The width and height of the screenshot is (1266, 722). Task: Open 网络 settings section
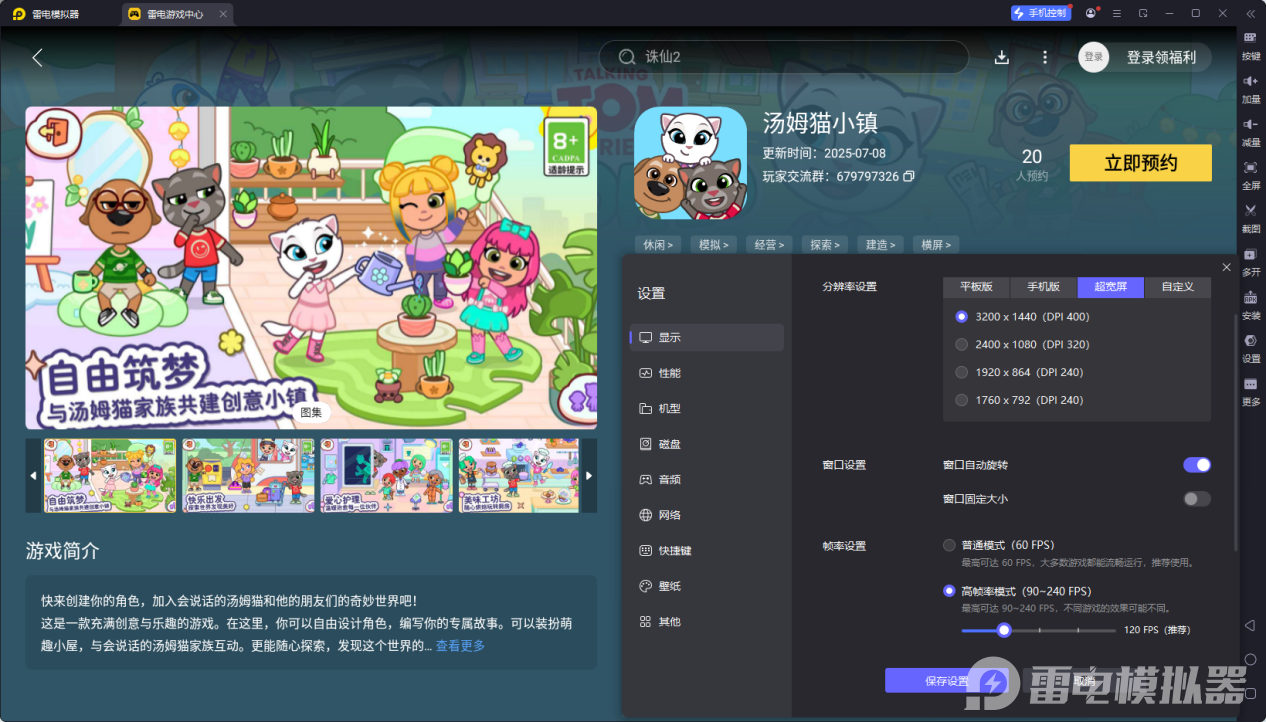[x=706, y=515]
